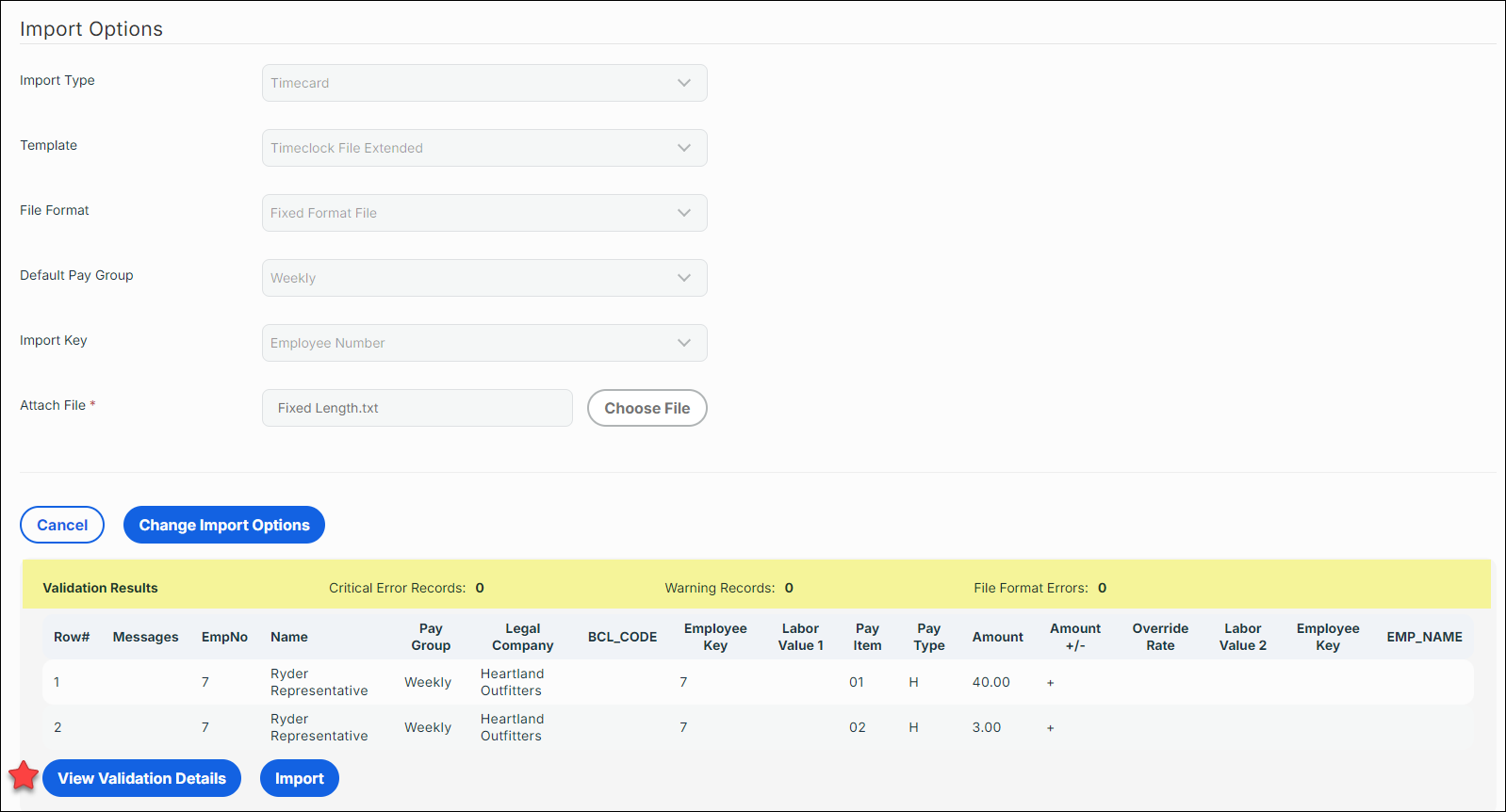Click the Amount column header

998,637
